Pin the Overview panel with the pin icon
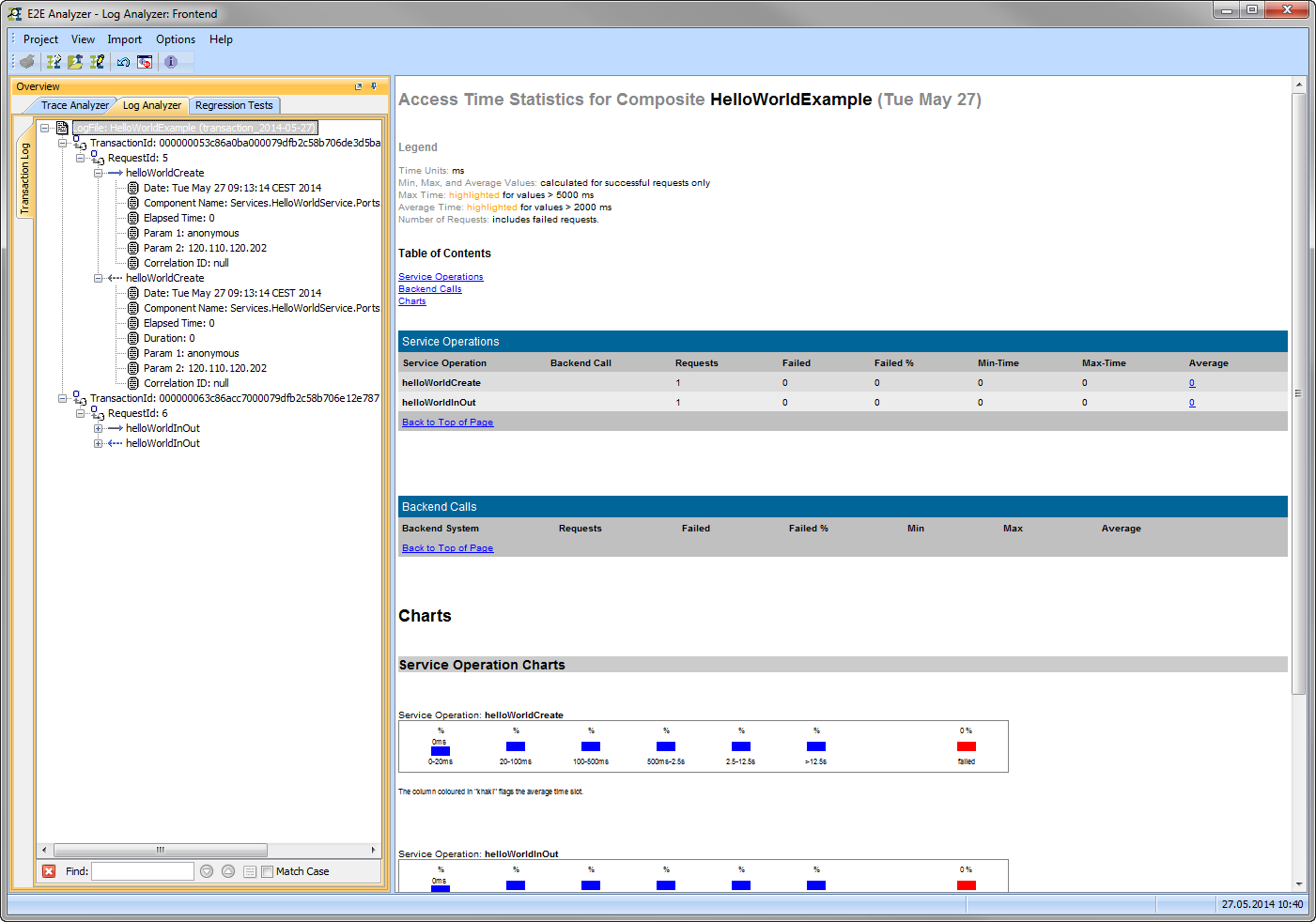This screenshot has width=1316, height=922. click(x=374, y=85)
